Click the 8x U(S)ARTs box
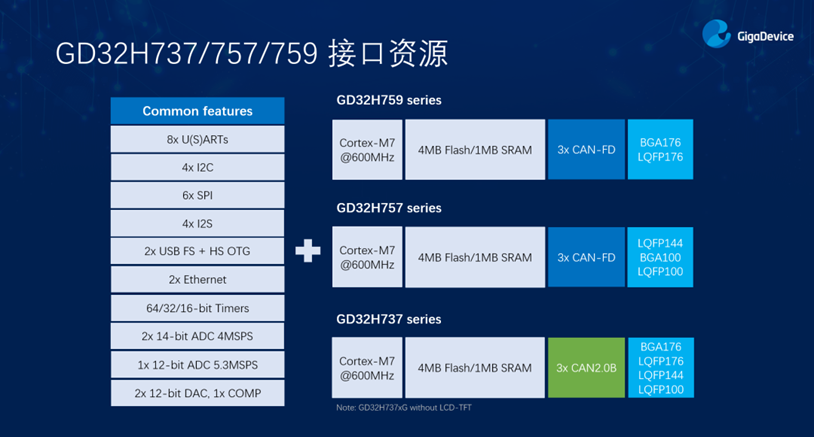The height and width of the screenshot is (437, 814). (x=197, y=139)
